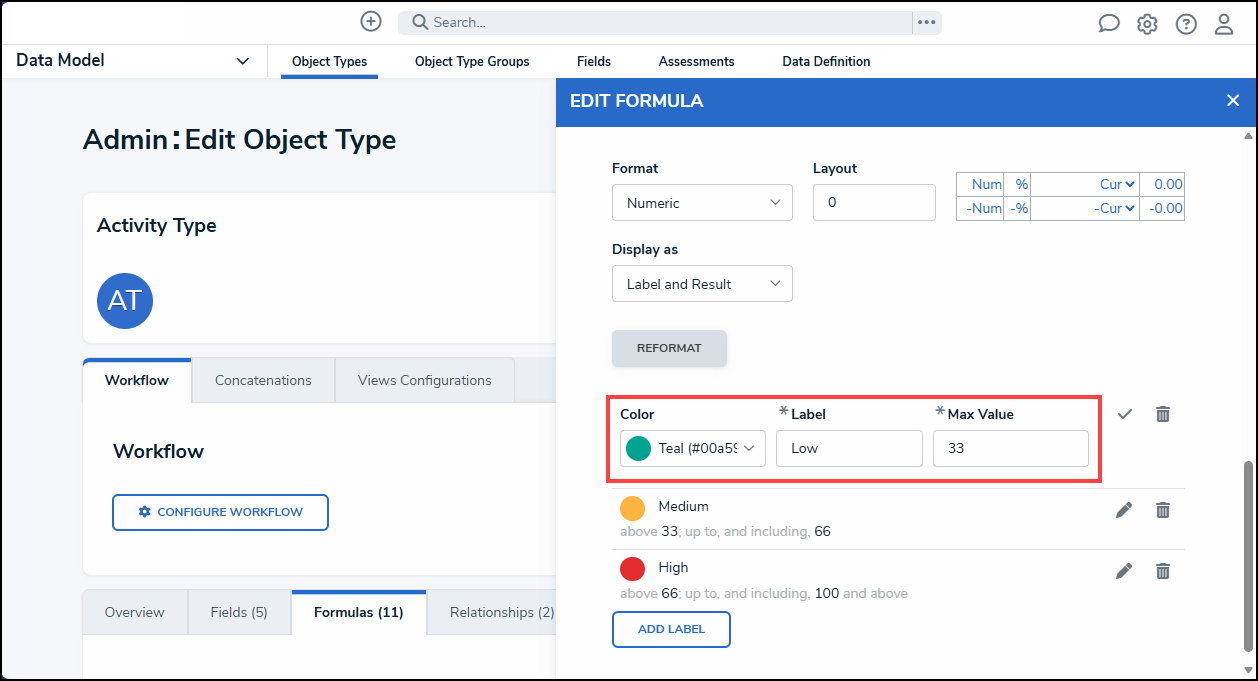
Task: Click the Reformat button
Action: [669, 348]
